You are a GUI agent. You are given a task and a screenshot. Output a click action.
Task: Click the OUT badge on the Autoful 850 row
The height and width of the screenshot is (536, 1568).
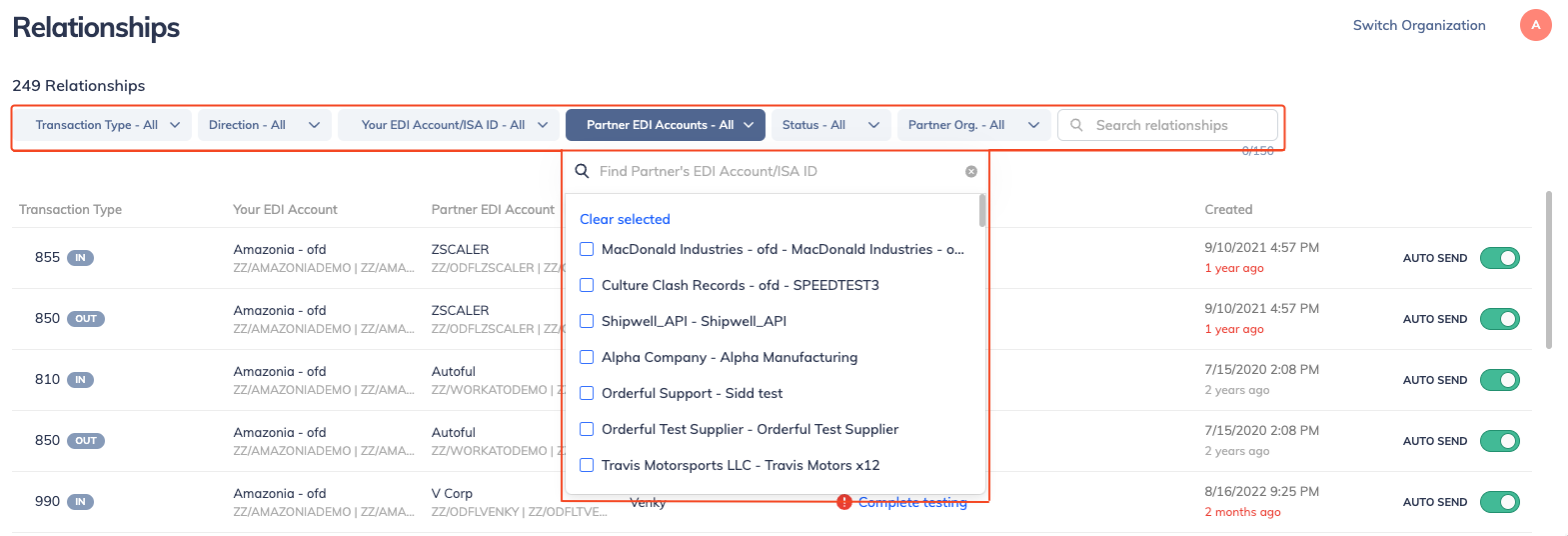pos(86,441)
